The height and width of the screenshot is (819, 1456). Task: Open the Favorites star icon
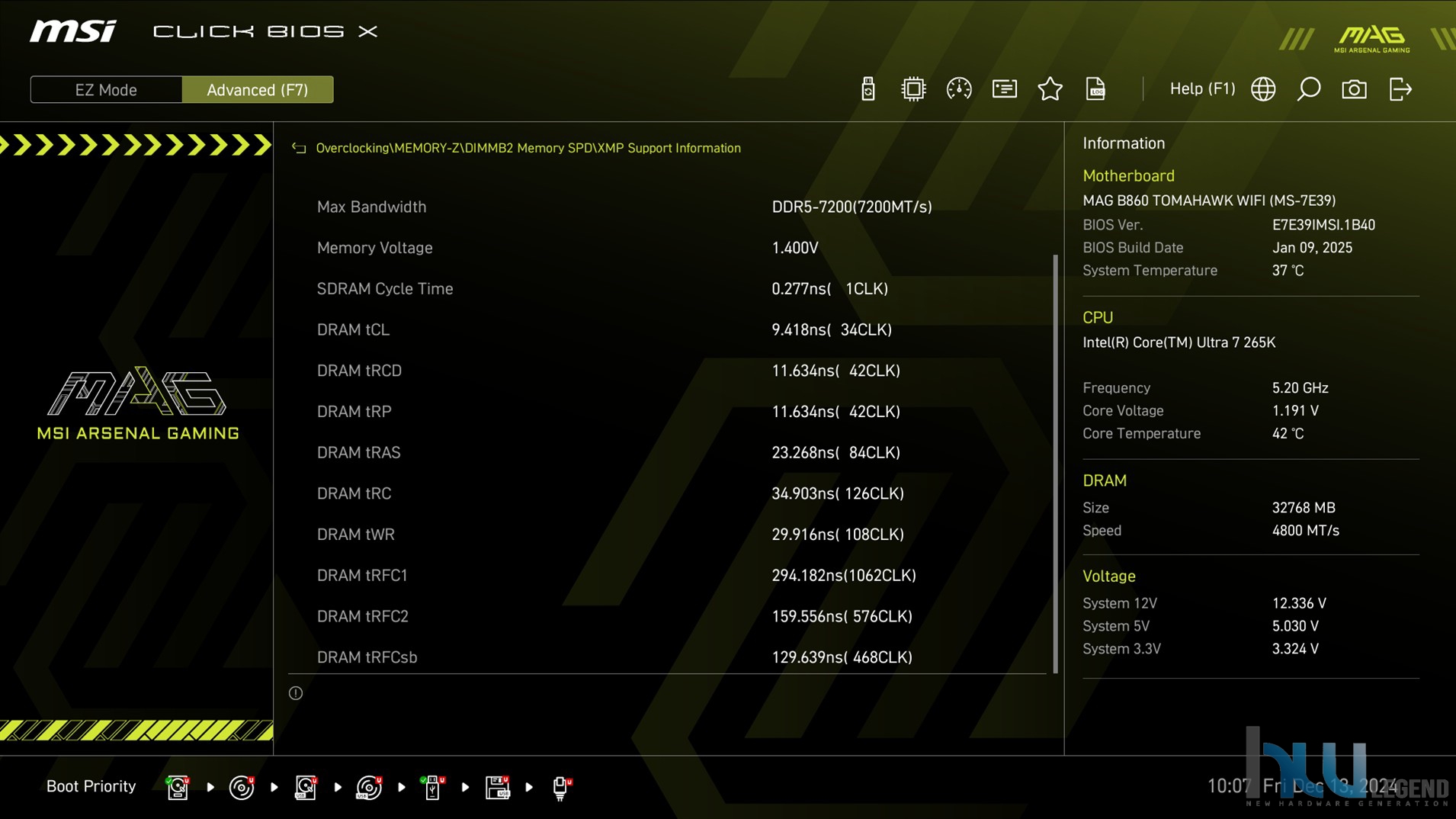tap(1050, 89)
